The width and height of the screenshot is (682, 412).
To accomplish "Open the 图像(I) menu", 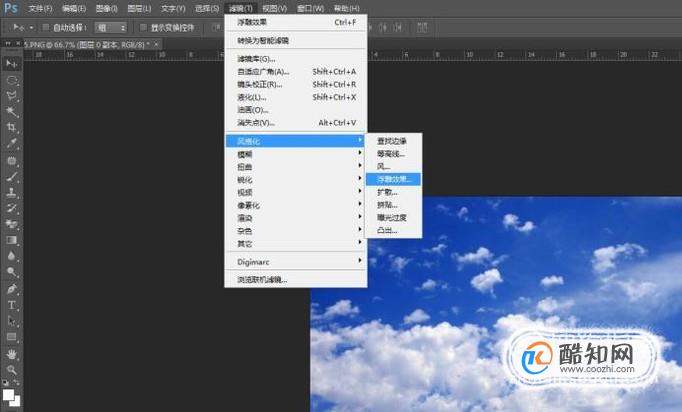I will click(107, 8).
